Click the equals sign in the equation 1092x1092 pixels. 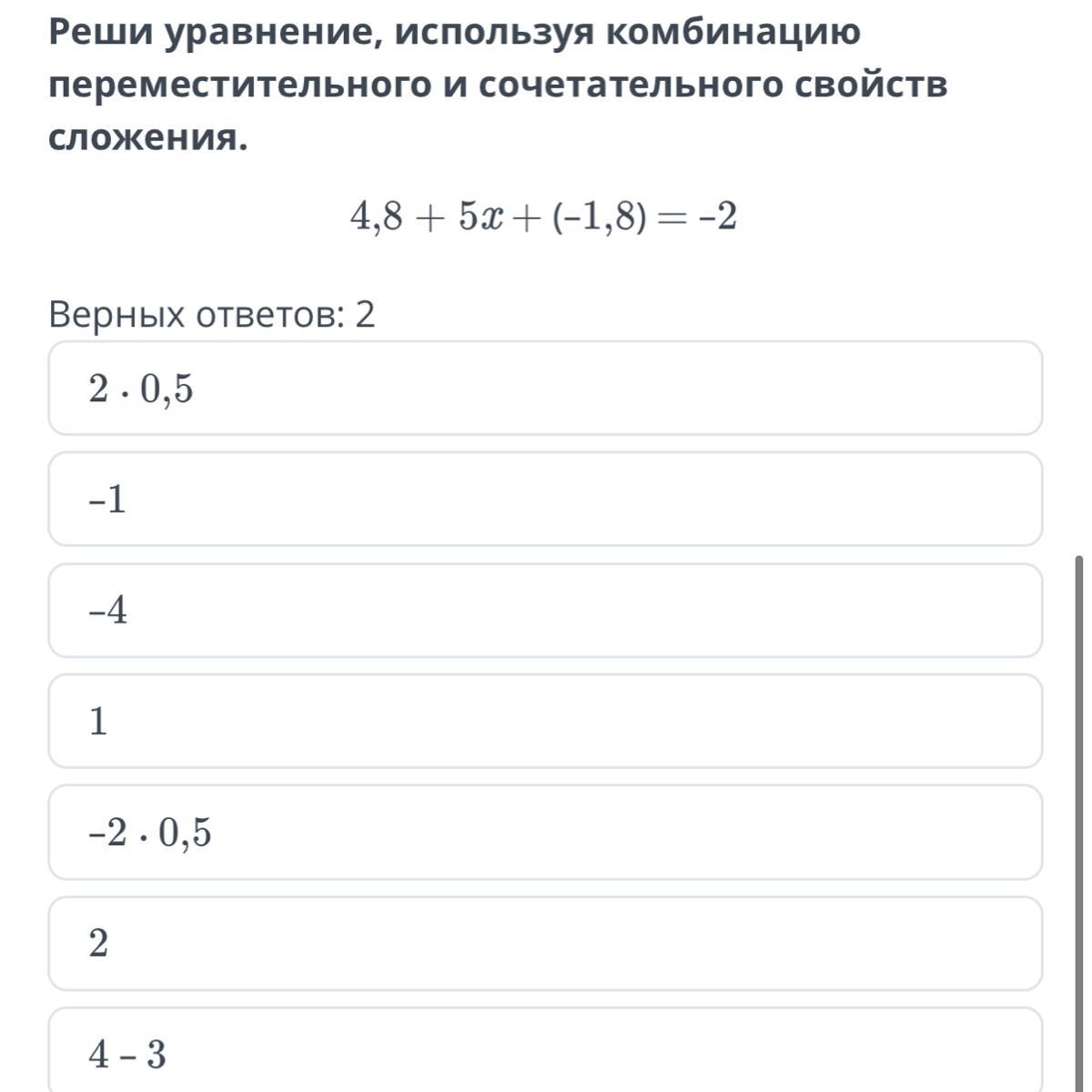pyautogui.click(x=671, y=218)
